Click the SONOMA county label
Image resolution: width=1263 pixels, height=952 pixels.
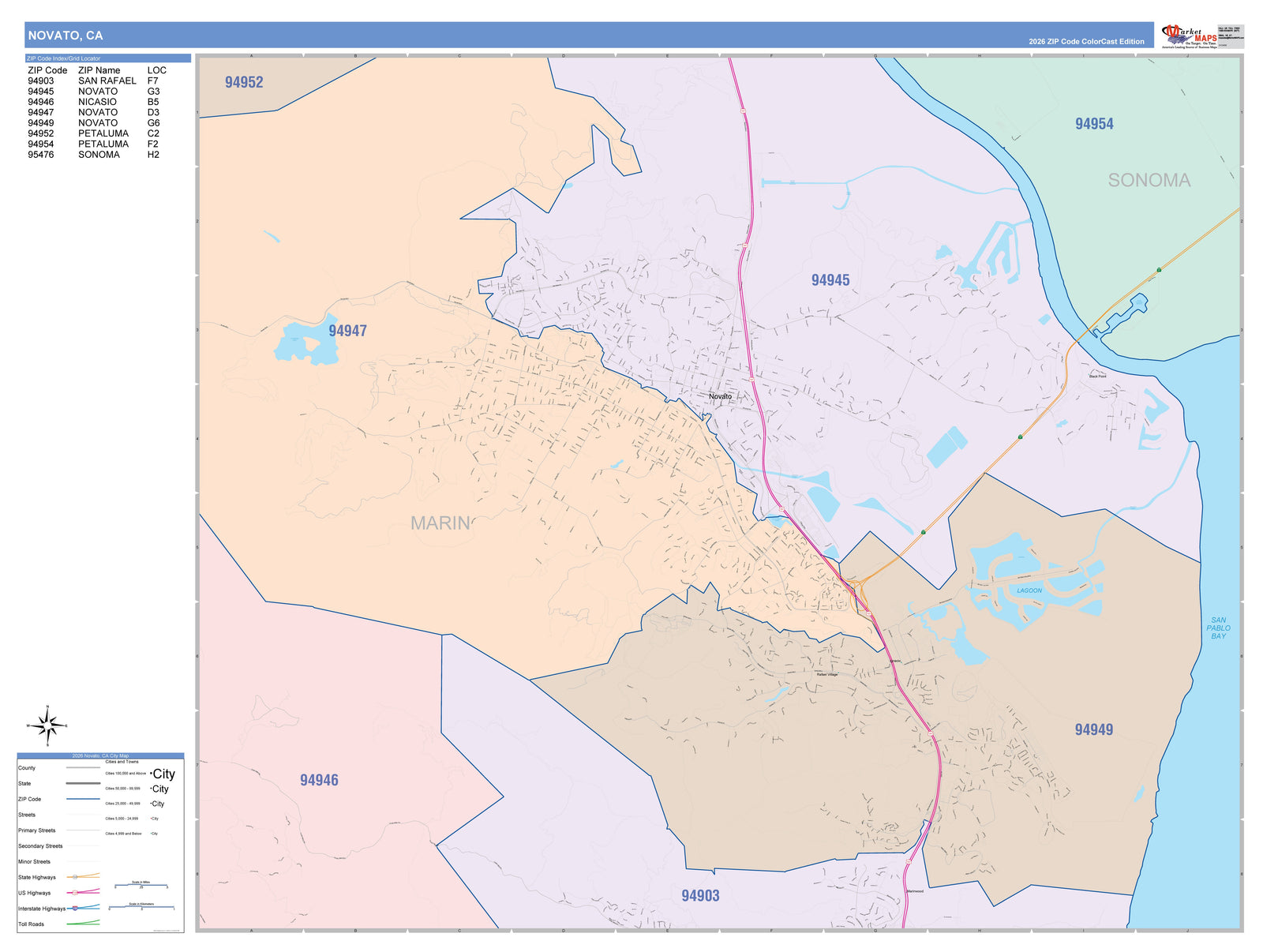pos(1149,180)
